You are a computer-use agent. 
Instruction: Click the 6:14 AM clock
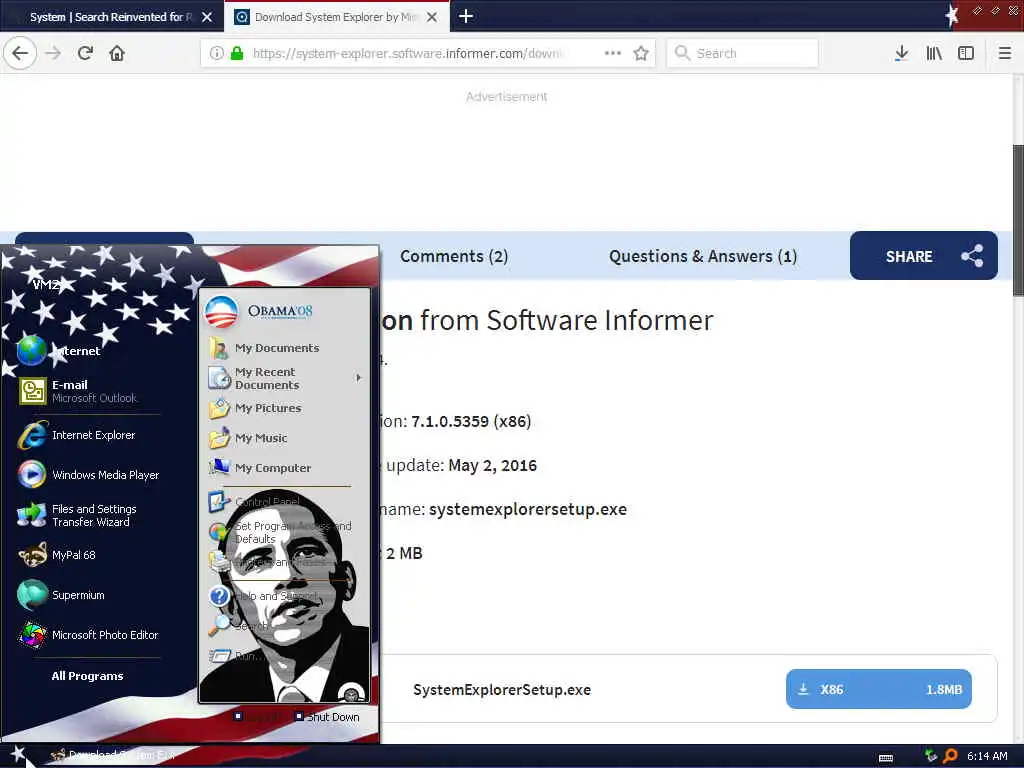pos(987,756)
